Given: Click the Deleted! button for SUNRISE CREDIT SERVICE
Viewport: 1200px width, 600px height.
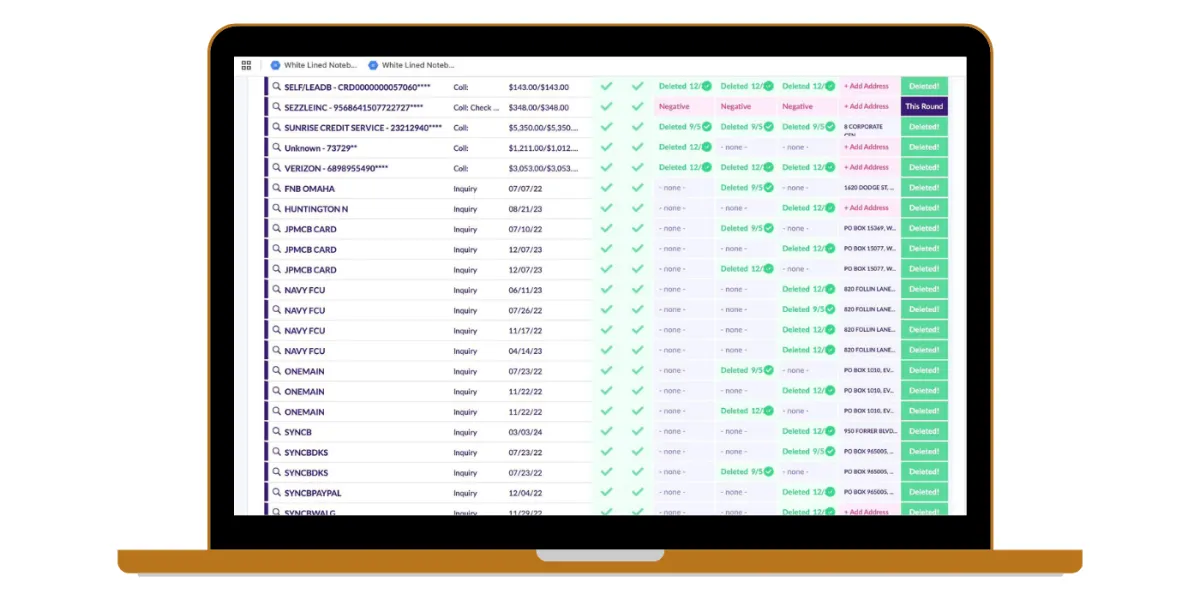Looking at the screenshot, I should click(x=924, y=127).
